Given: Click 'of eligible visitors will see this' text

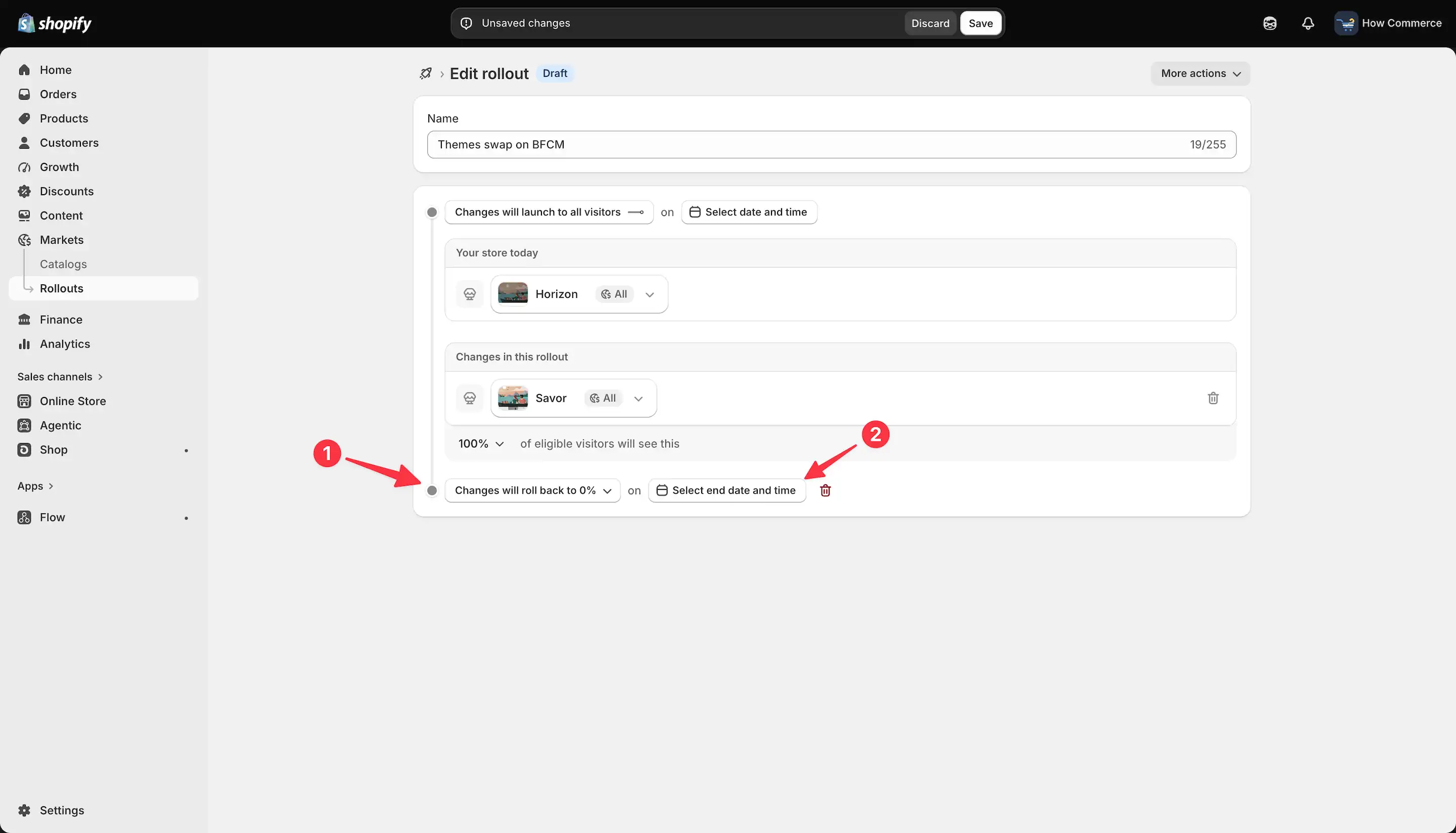Looking at the screenshot, I should click(600, 444).
